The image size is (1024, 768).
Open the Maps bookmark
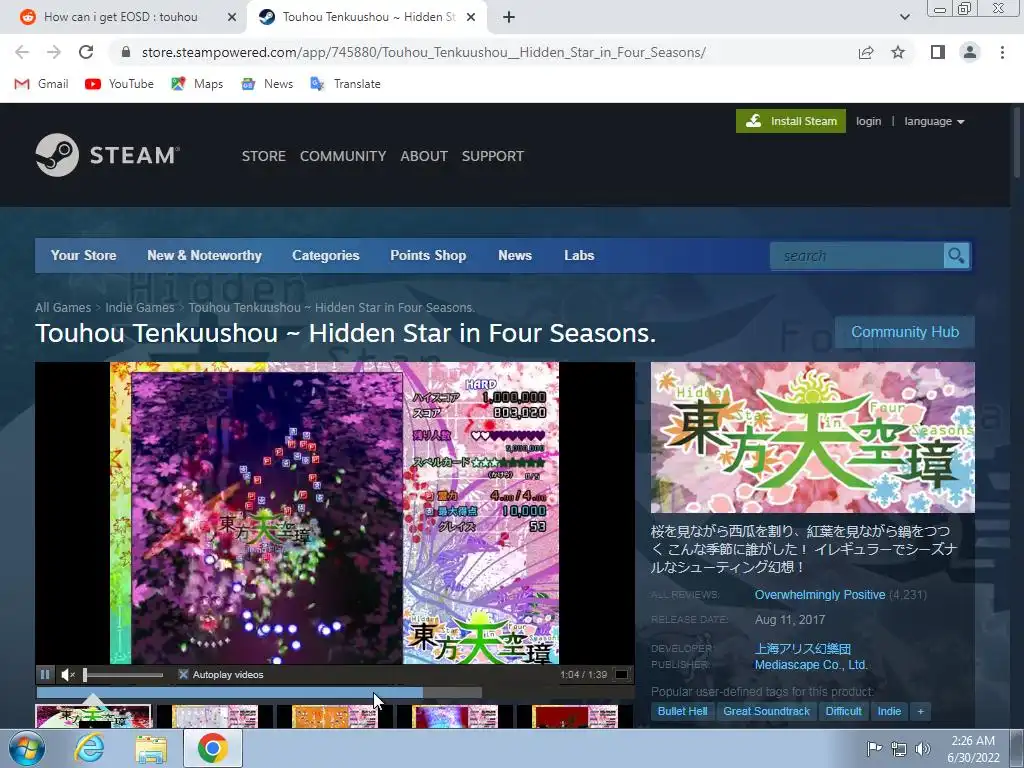click(x=197, y=84)
